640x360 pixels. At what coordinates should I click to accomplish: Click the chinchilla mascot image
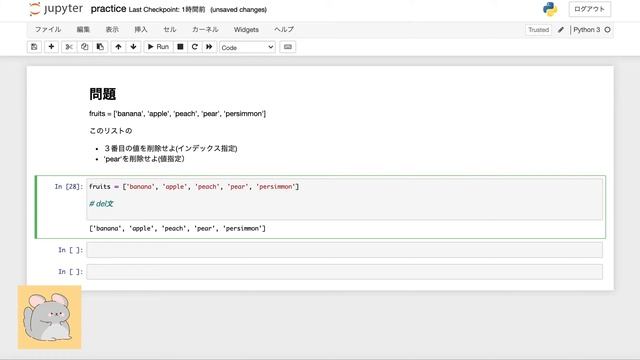coord(49,318)
